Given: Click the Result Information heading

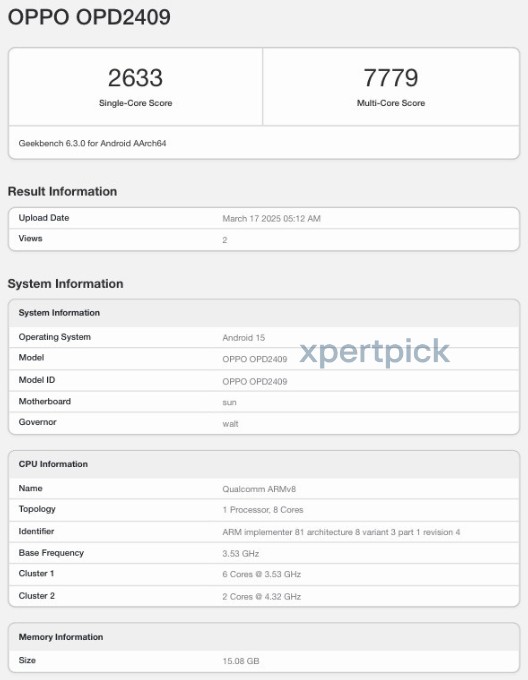Looking at the screenshot, I should (x=62, y=191).
